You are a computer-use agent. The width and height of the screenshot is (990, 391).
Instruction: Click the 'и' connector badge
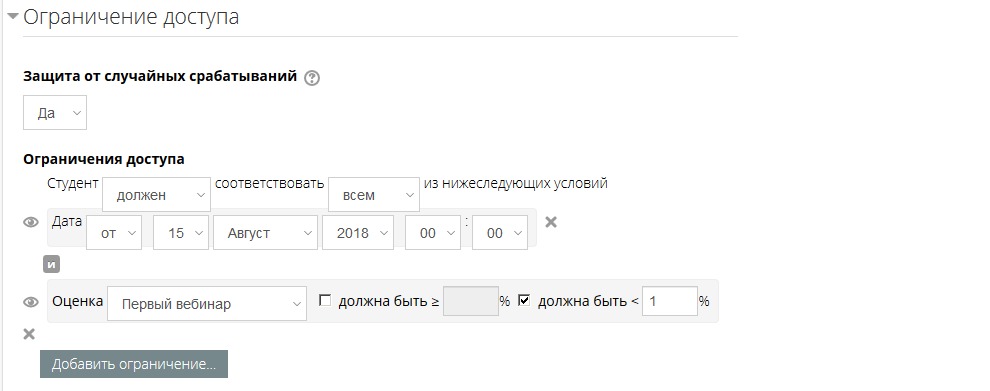[51, 264]
